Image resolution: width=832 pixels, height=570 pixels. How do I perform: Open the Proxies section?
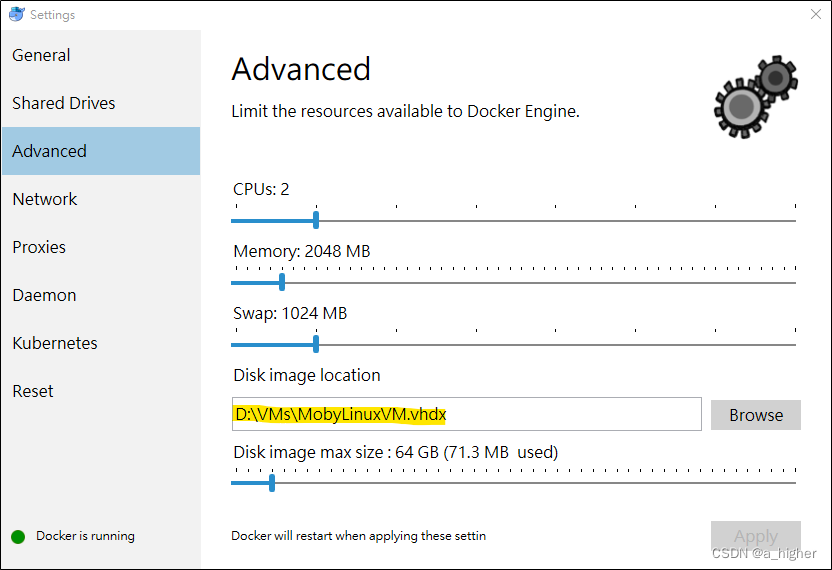[39, 247]
